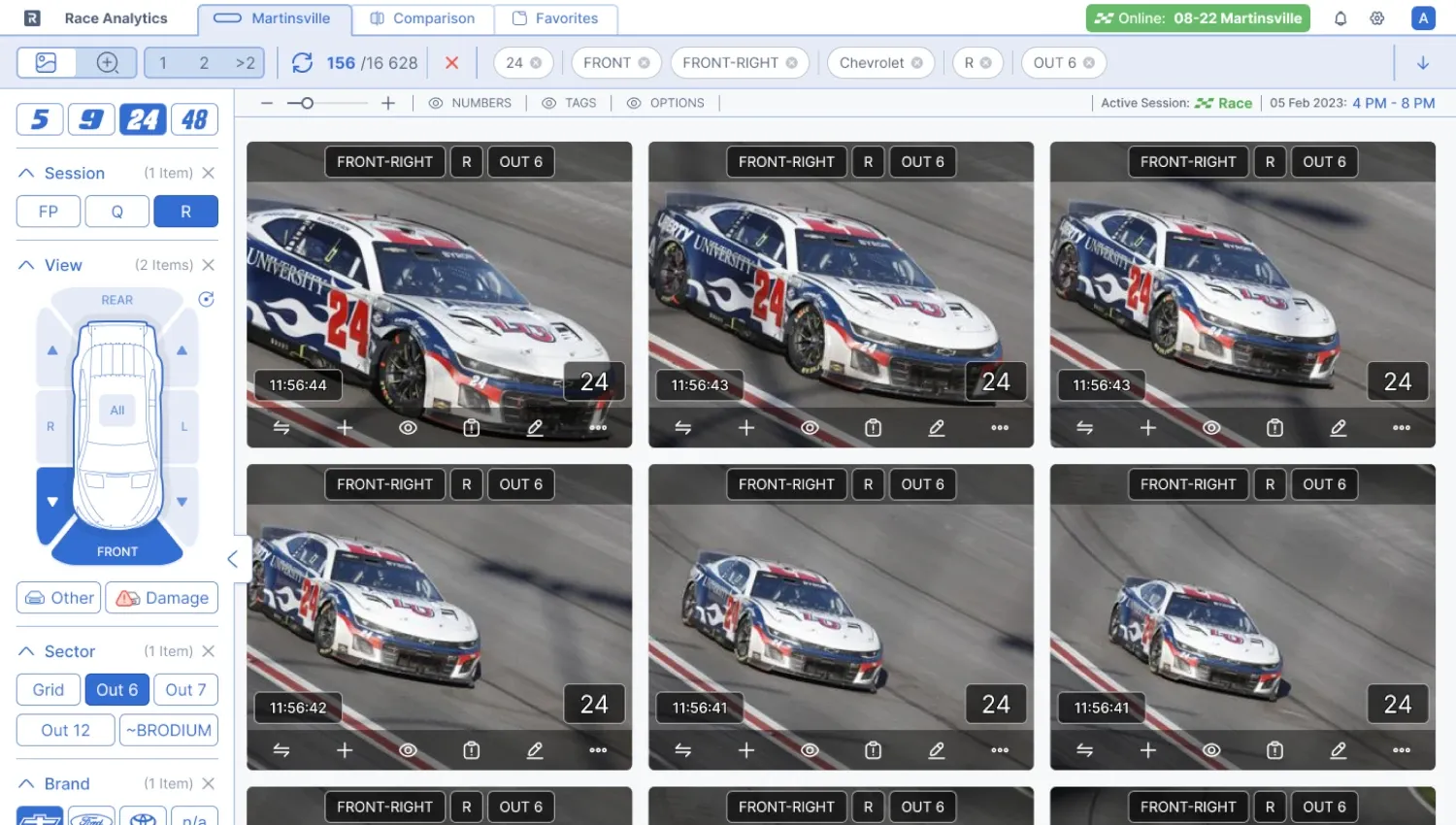The height and width of the screenshot is (825, 1456).
Task: Click plus icon on 11:56:44 card
Action: click(345, 428)
